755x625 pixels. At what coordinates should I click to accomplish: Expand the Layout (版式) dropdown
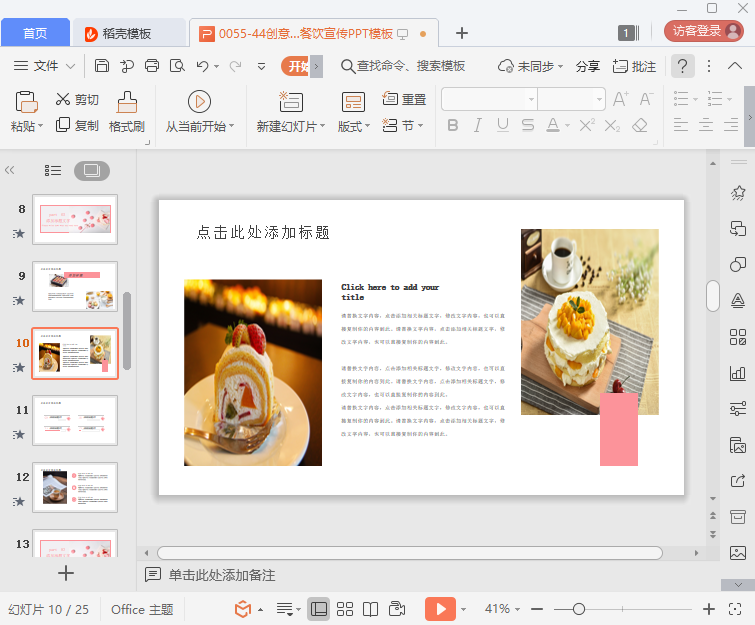click(x=367, y=126)
